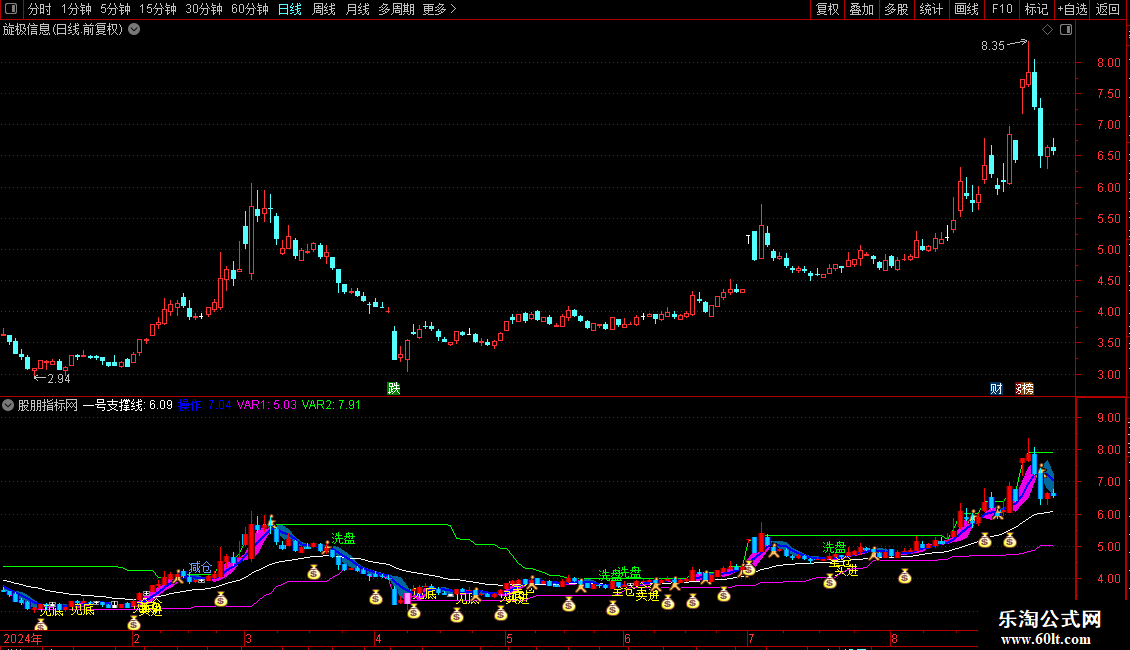Screen dimensions: 1130x650
Task: Click the 2.94 low price label
Action: (x=59, y=379)
